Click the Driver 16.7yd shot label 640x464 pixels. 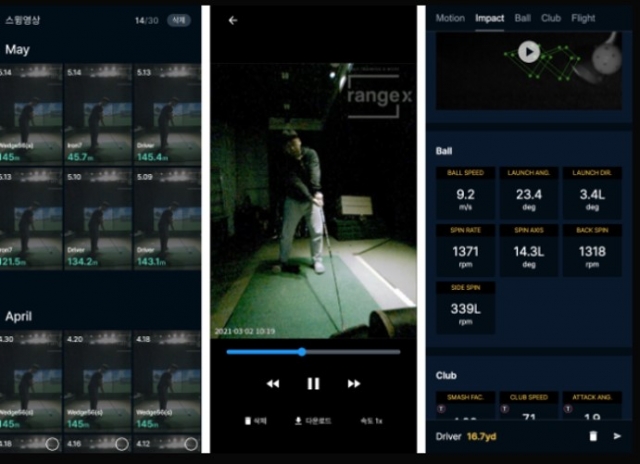coord(466,436)
